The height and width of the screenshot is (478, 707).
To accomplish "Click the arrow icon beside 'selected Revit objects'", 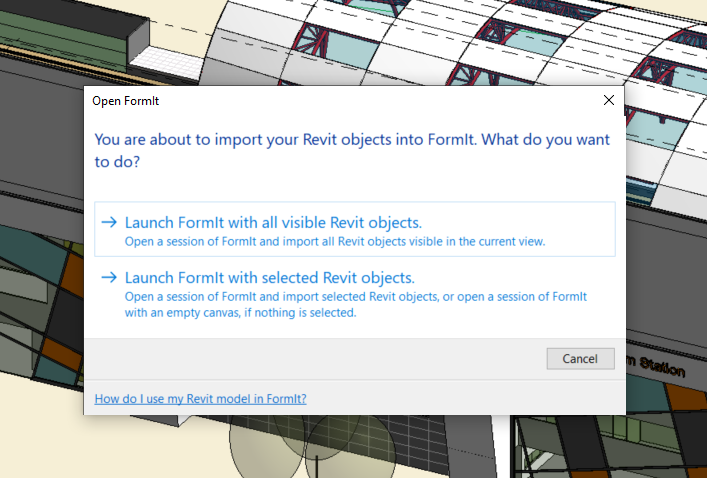I will tap(109, 277).
